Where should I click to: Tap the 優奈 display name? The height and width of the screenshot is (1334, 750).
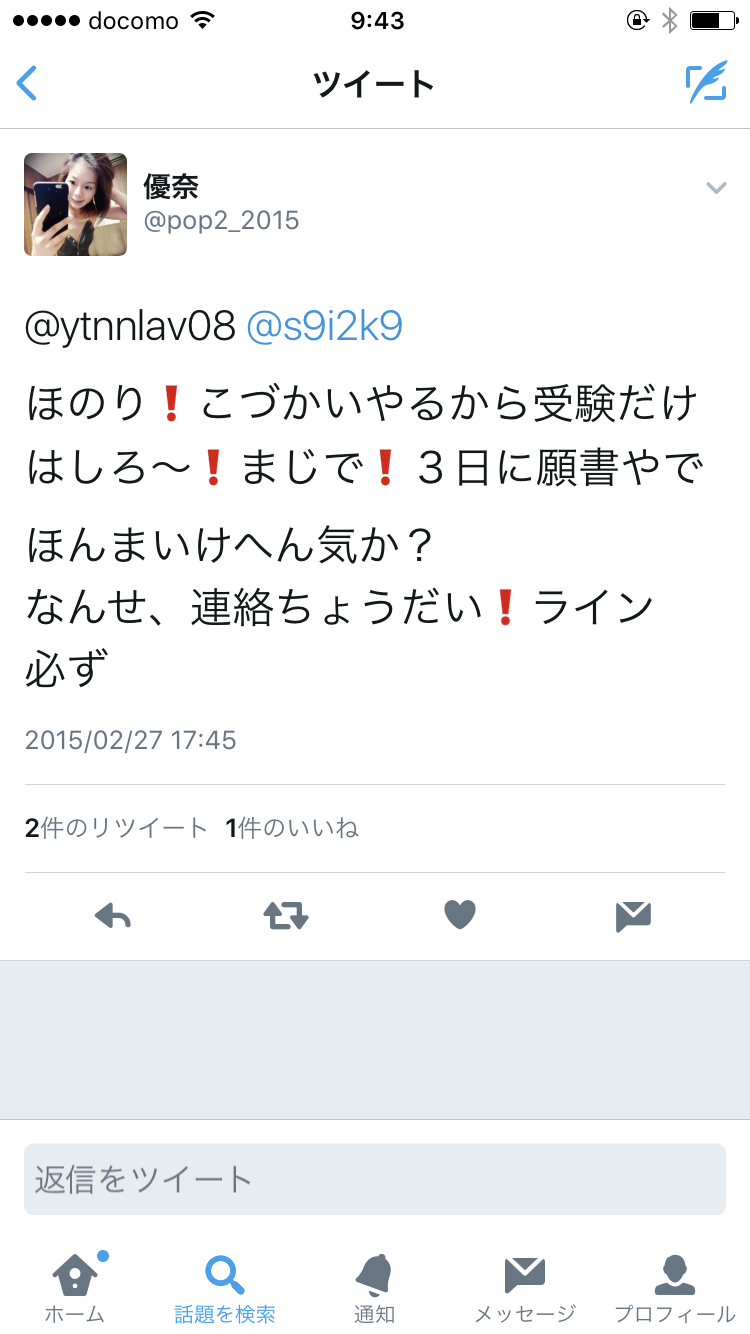171,185
